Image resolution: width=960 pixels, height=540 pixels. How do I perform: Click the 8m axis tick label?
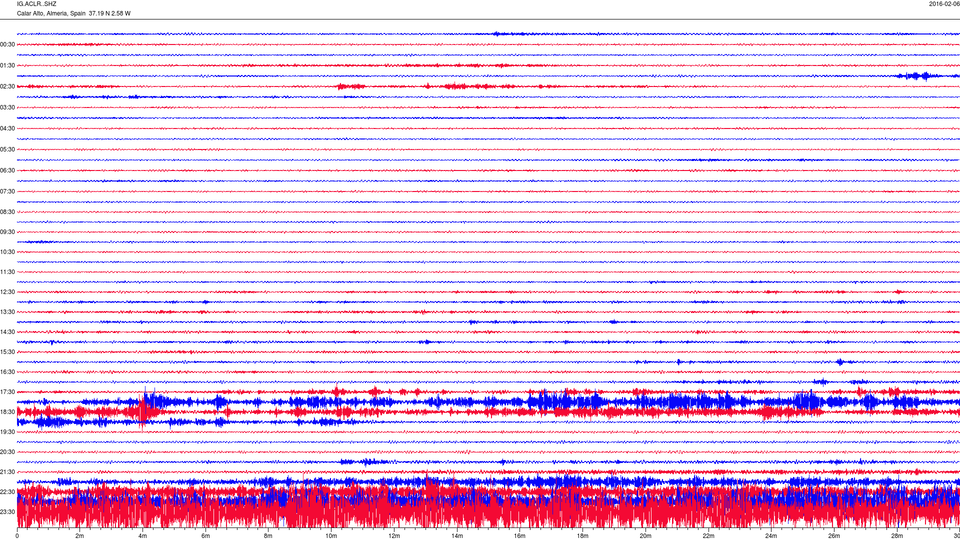coord(268,536)
